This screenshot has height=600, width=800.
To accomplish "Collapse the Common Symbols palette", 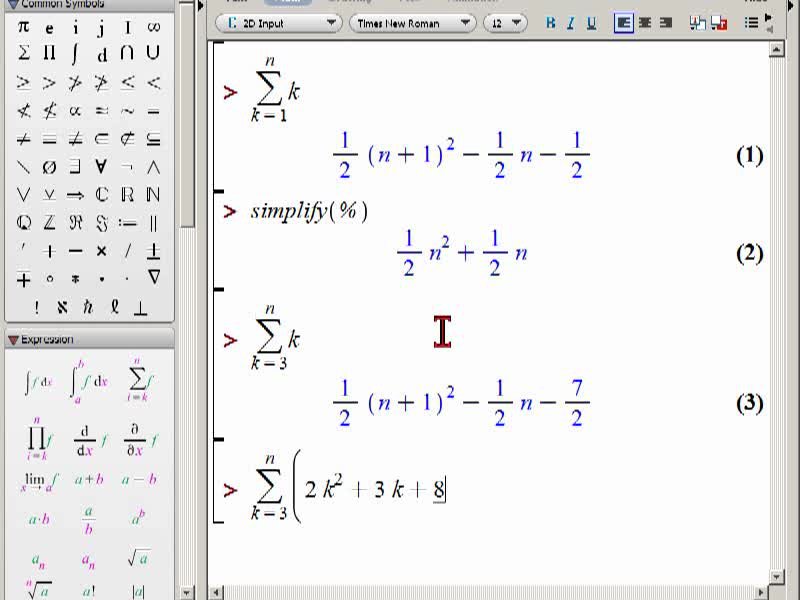I will [13, 5].
